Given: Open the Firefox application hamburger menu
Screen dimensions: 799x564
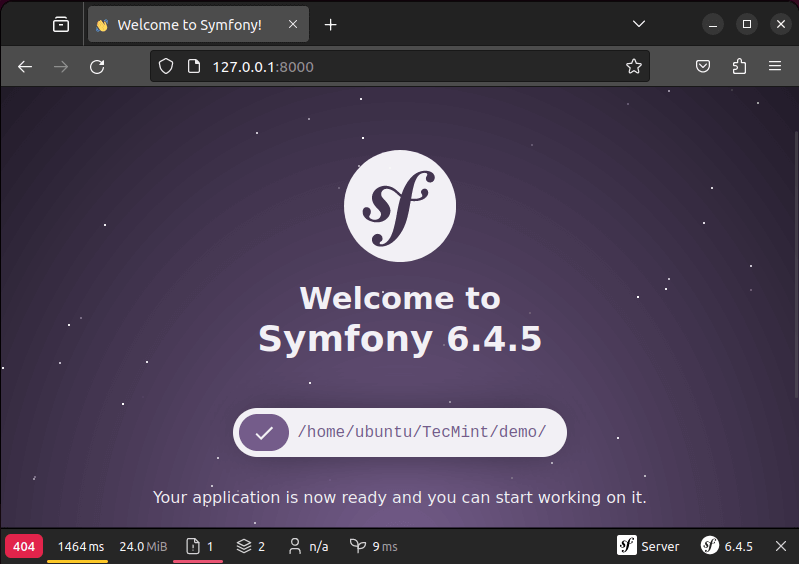Looking at the screenshot, I should click(775, 66).
